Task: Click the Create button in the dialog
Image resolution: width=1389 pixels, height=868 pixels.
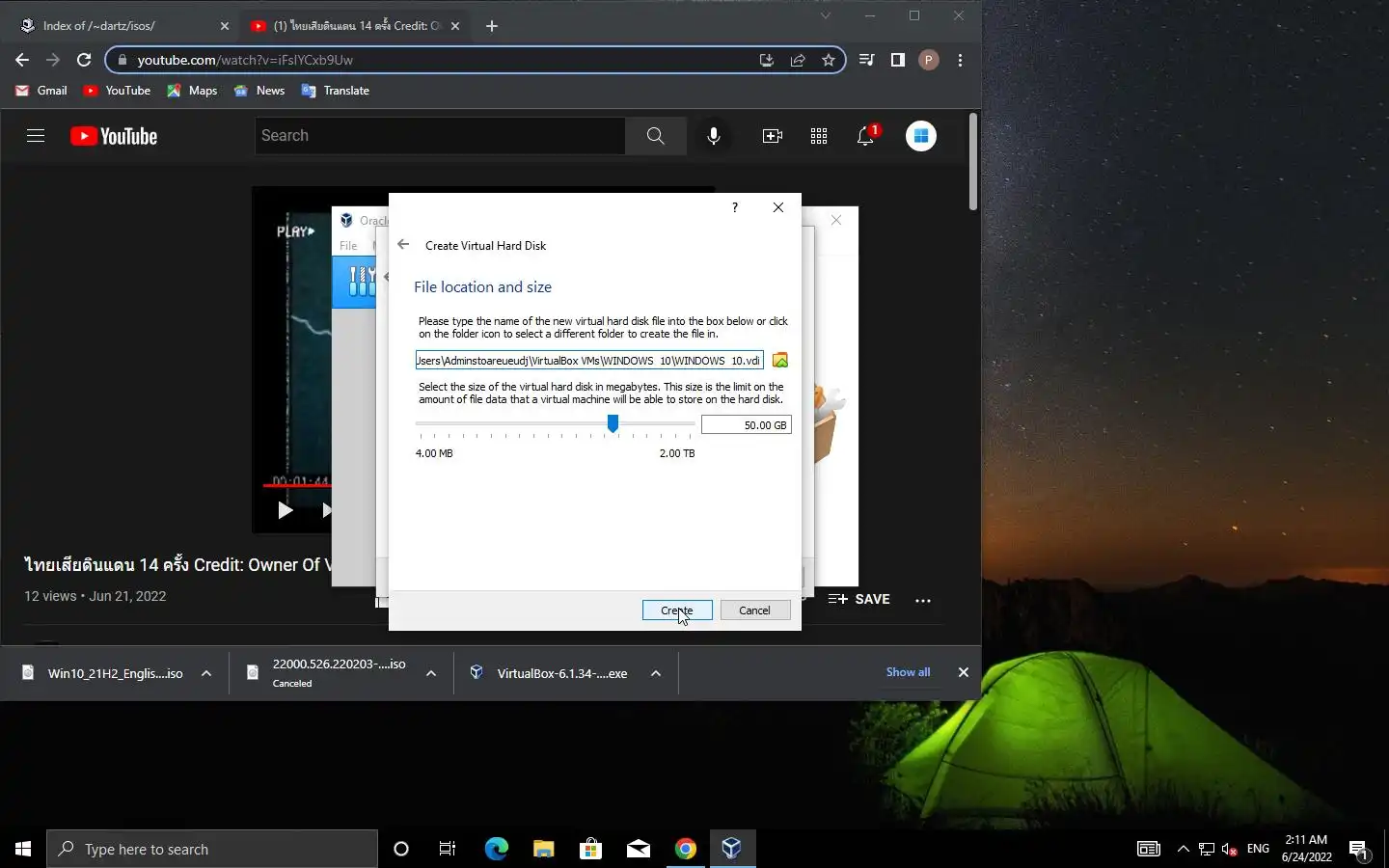Action: click(x=677, y=610)
